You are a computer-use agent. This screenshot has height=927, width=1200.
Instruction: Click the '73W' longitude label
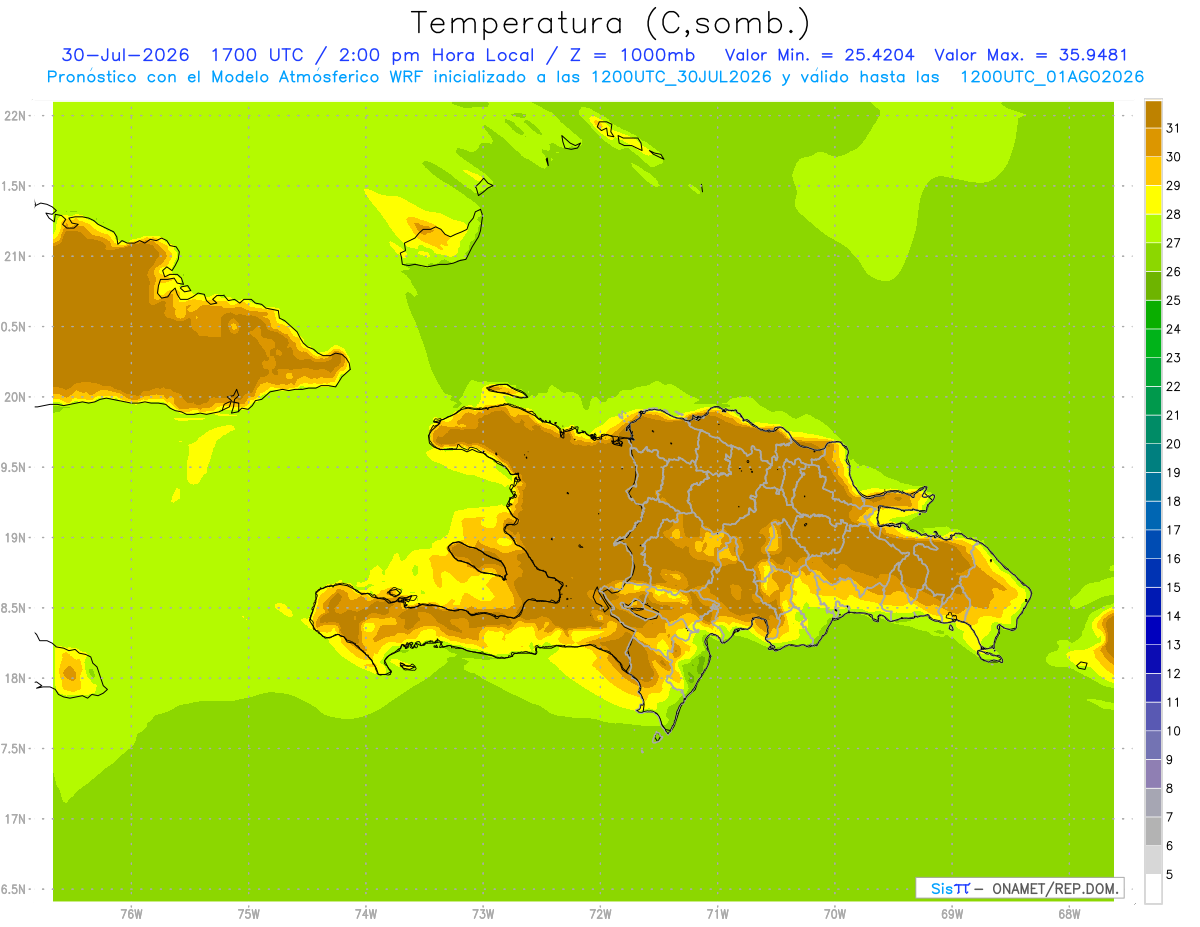[x=483, y=914]
